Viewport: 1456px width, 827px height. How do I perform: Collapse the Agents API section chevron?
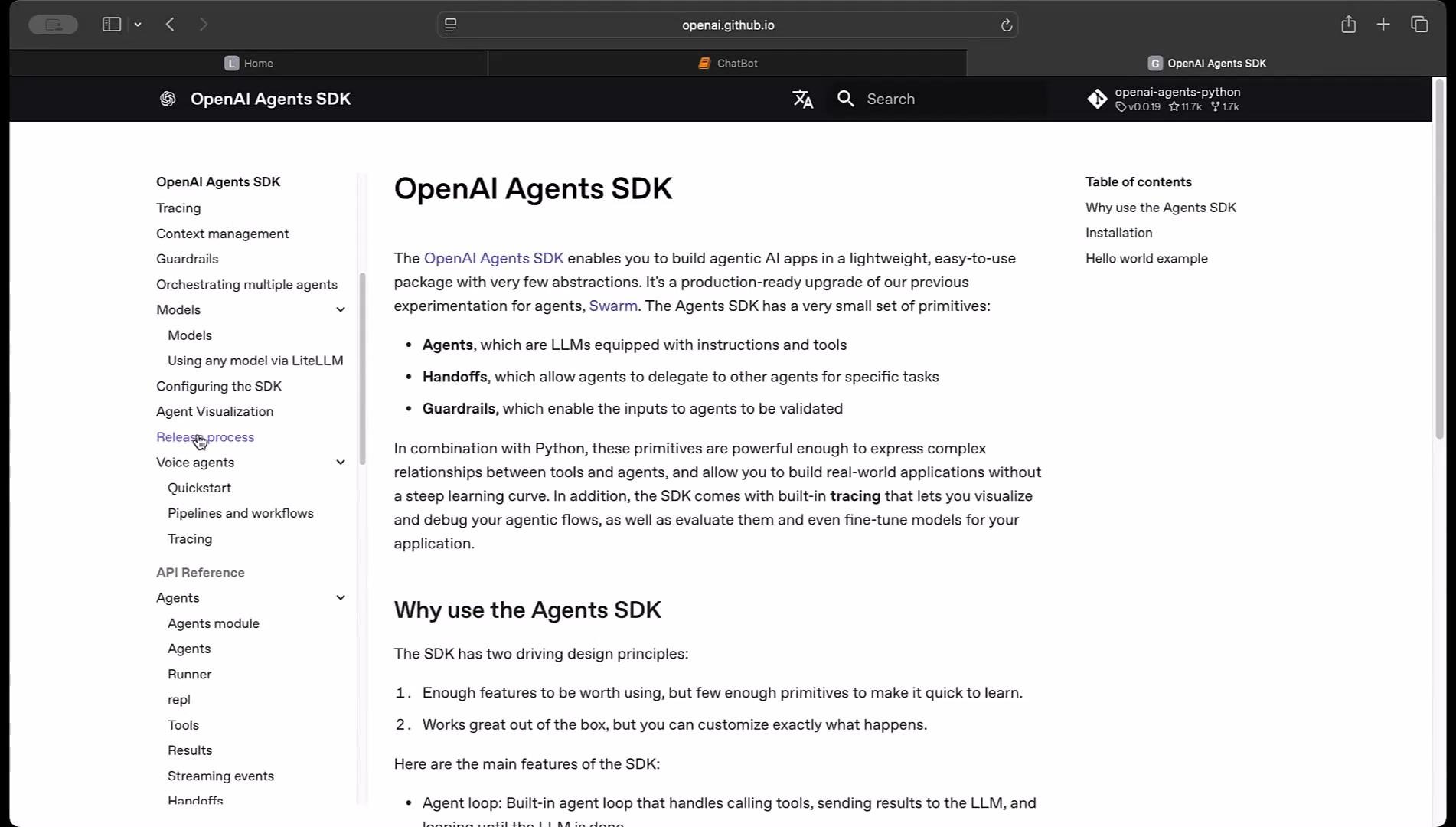341,597
